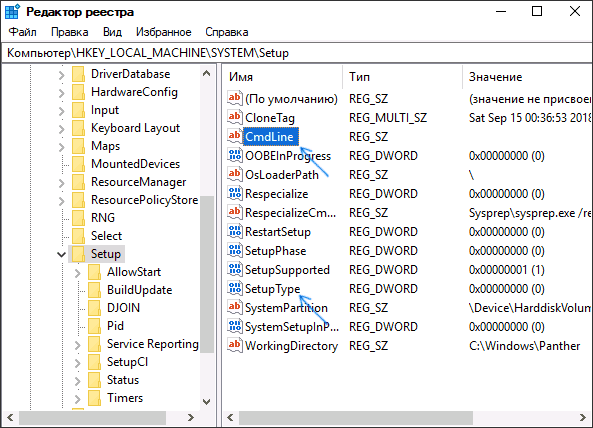Click the registry path address bar
Viewport: 593px width, 428px height.
(296, 53)
